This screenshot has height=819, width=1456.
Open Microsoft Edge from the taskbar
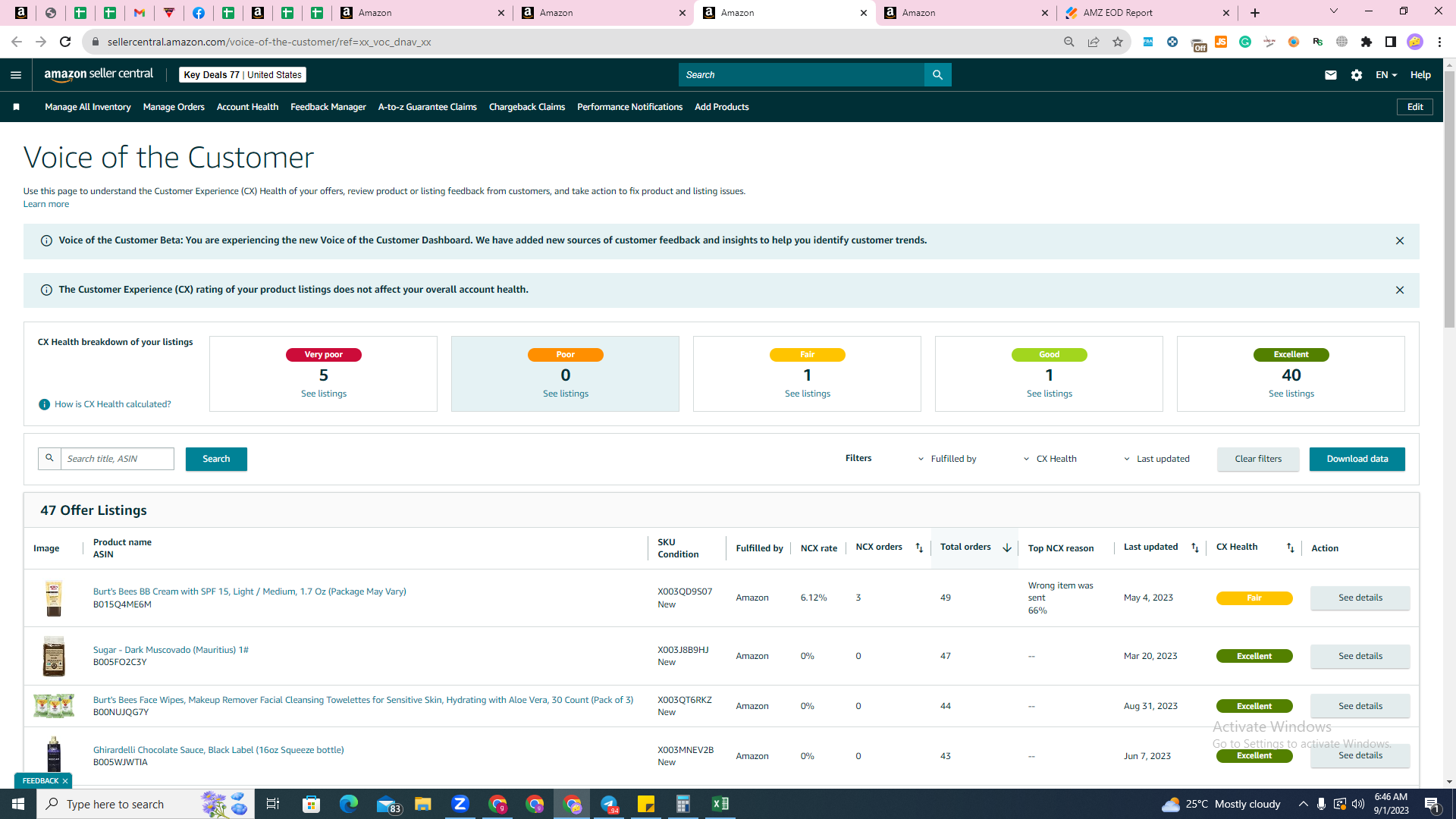point(349,804)
